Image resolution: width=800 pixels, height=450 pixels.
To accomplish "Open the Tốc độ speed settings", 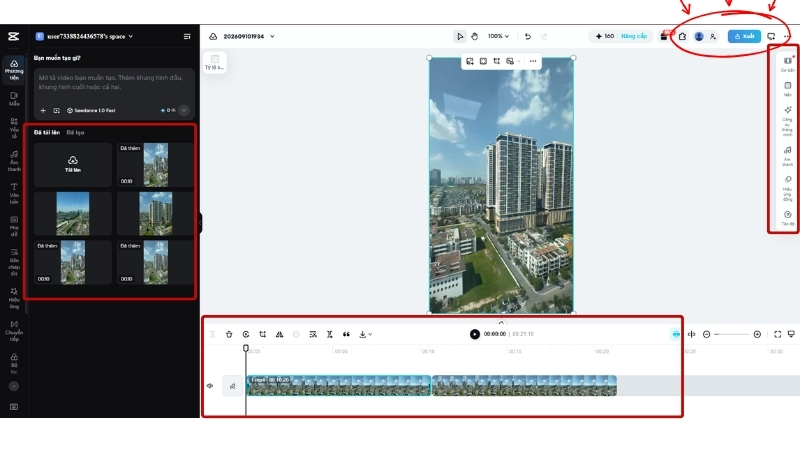I will tap(787, 218).
